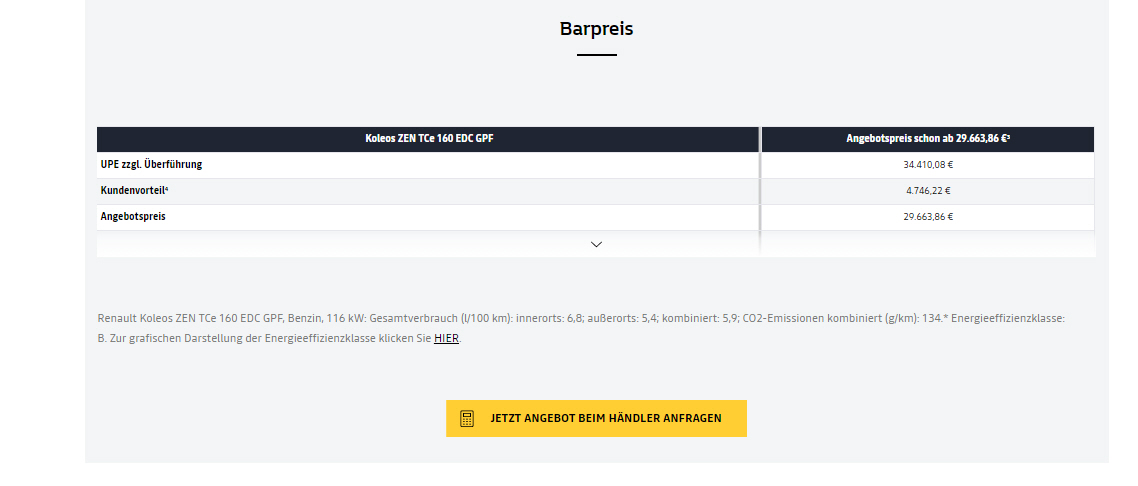The height and width of the screenshot is (486, 1138).
Task: Select the 29.663,86 € value in the last row
Action: [x=928, y=216]
